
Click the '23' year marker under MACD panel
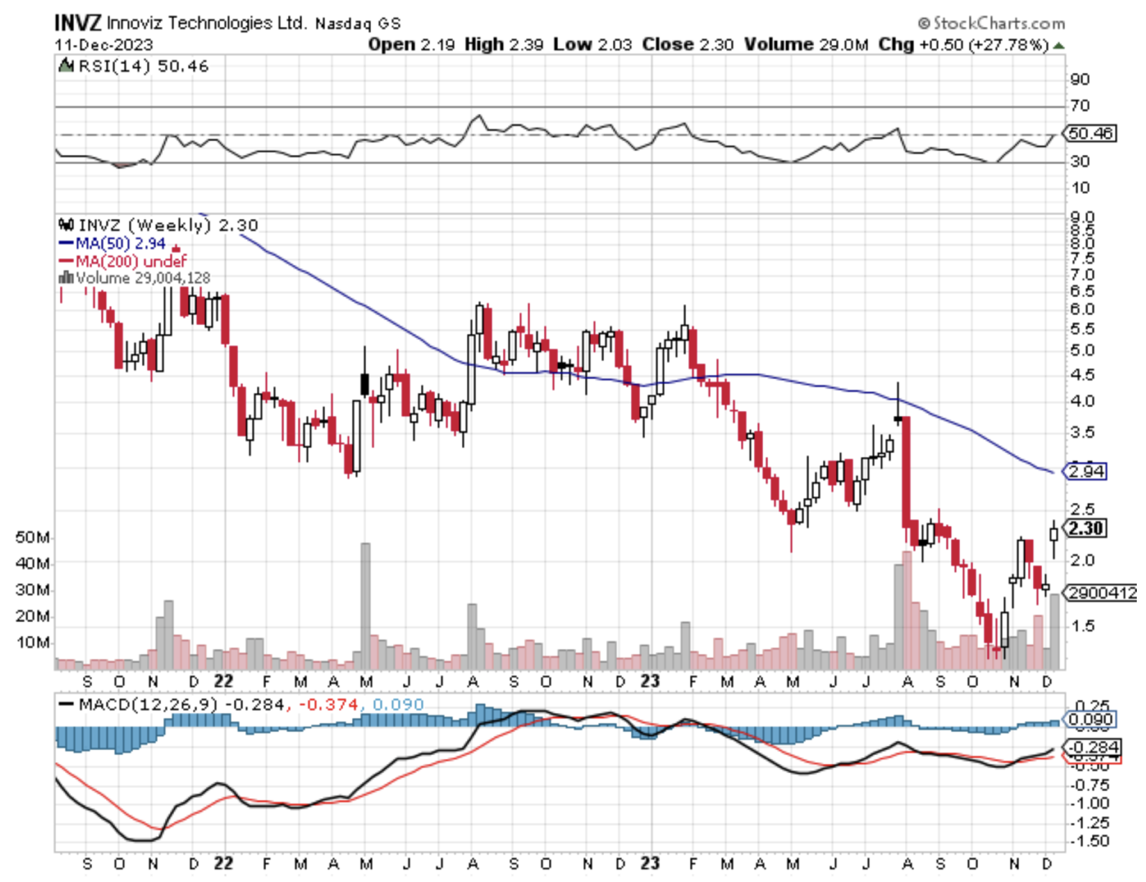tap(651, 861)
